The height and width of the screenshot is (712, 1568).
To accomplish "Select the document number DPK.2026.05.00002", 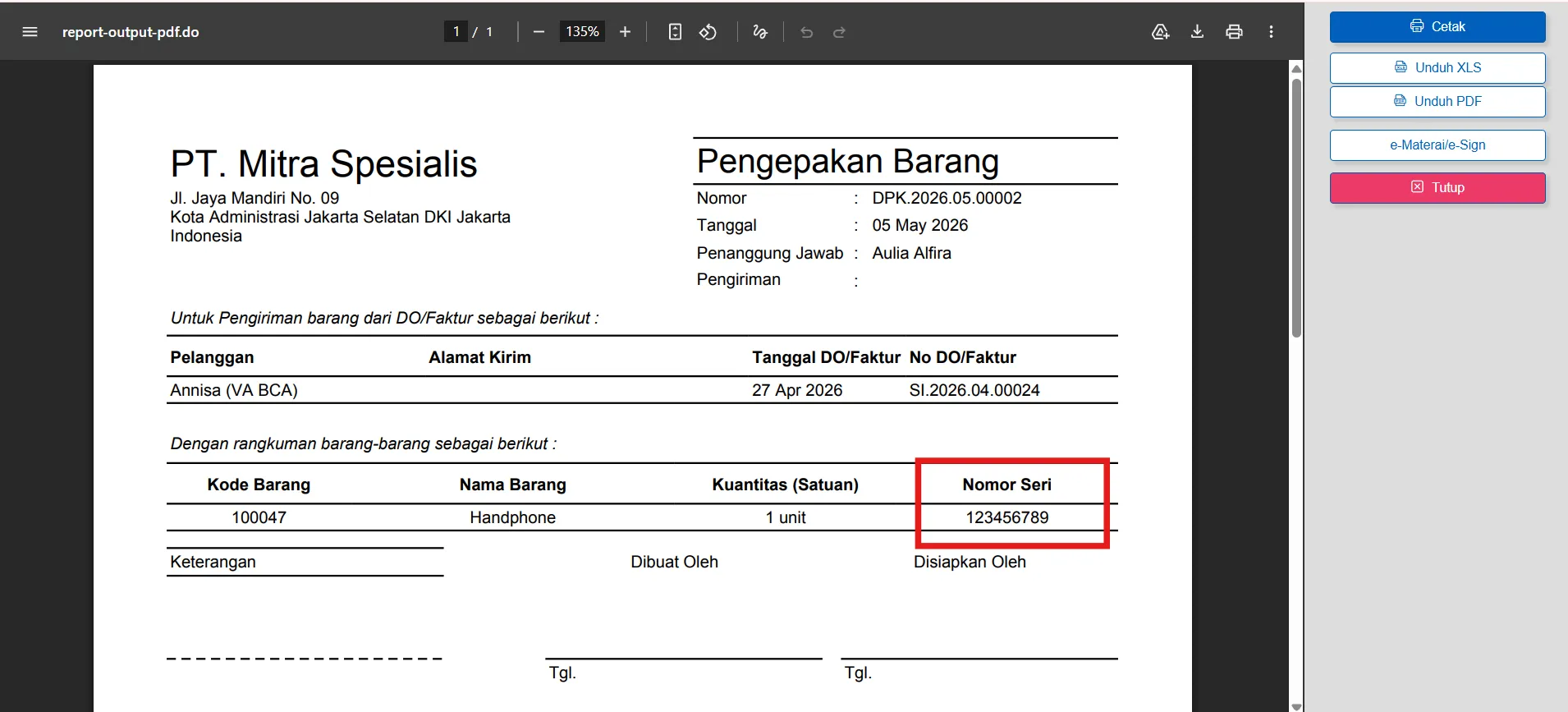I will coord(947,198).
